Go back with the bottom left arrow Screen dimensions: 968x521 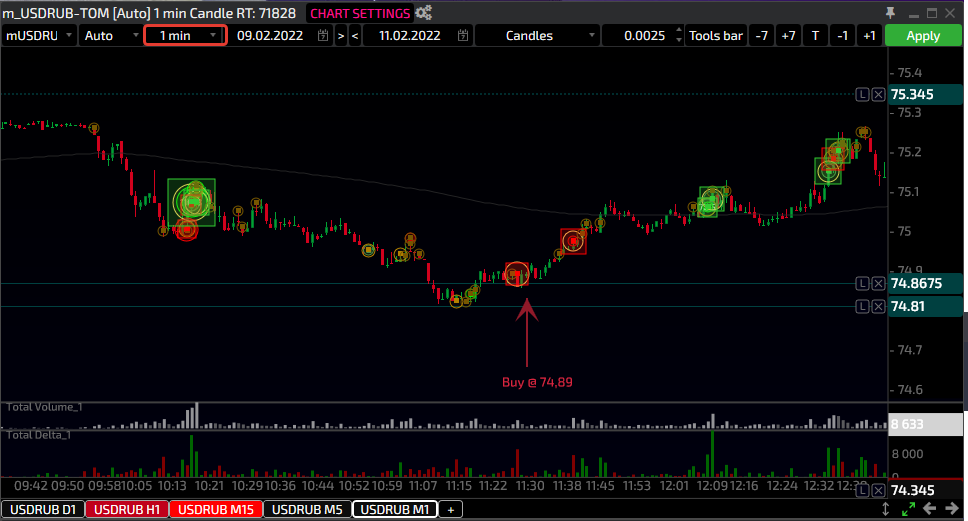click(930, 509)
